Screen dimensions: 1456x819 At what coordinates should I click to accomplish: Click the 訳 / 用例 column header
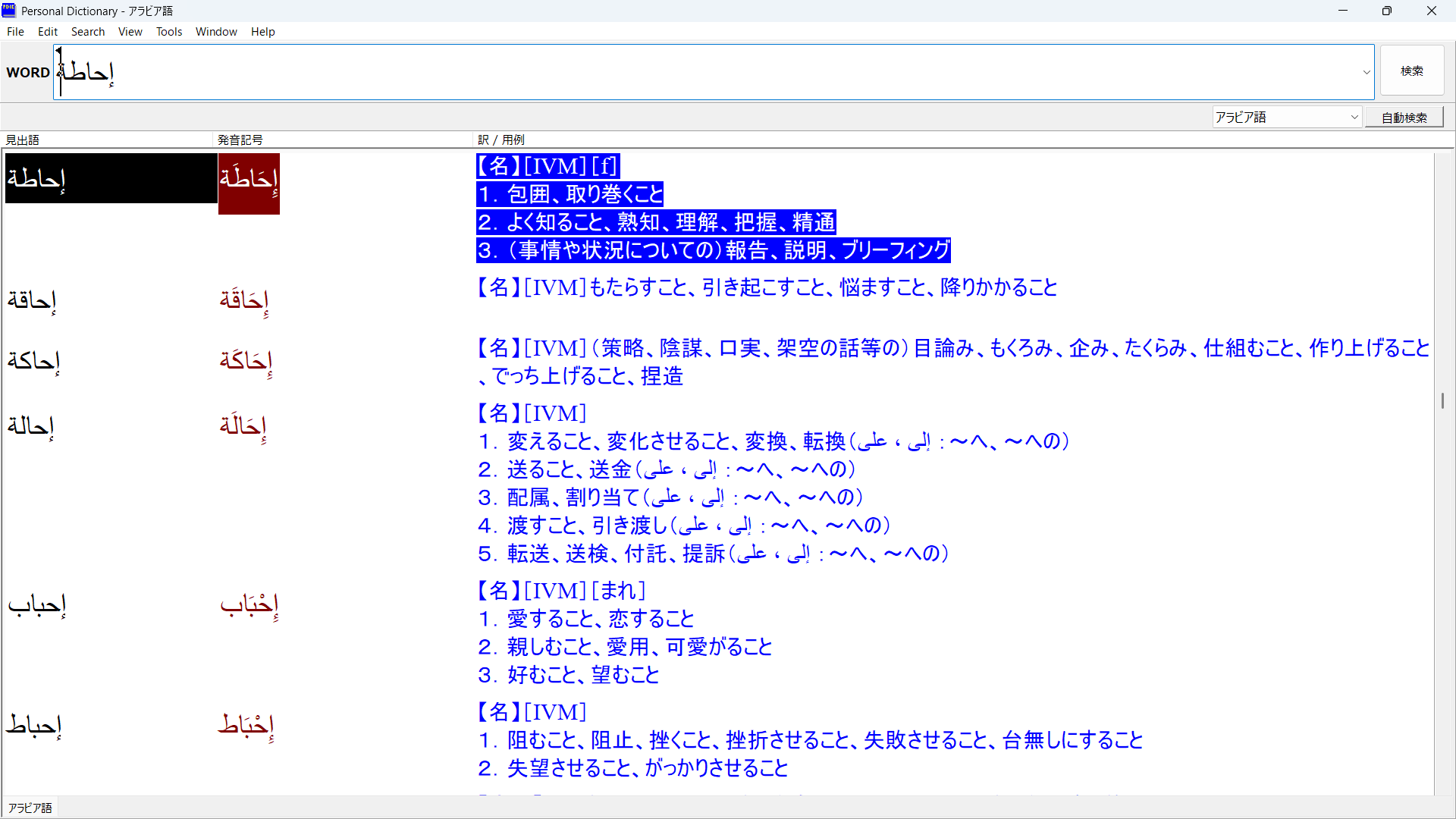(x=501, y=140)
